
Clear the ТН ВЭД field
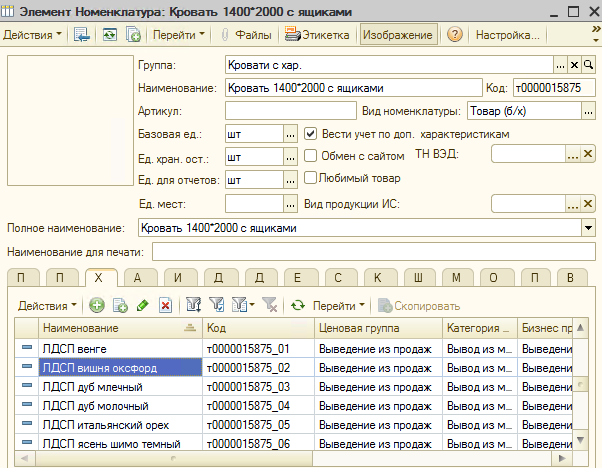pyautogui.click(x=588, y=154)
